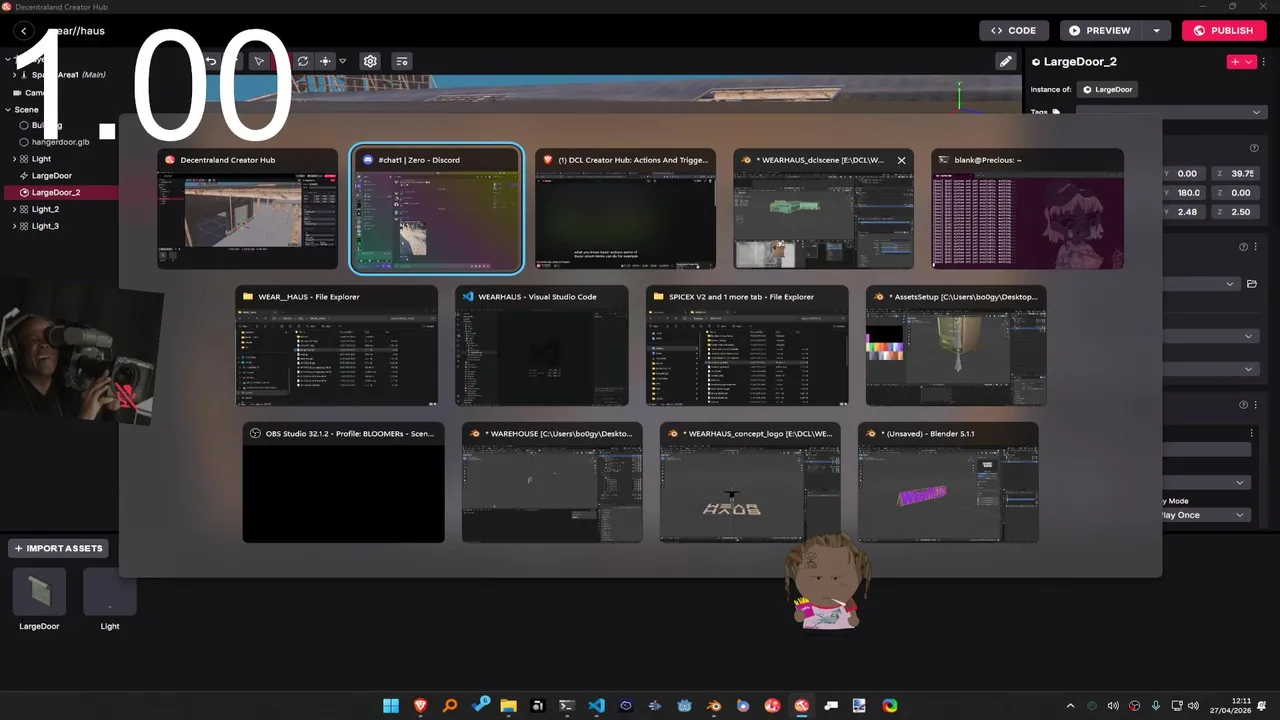The image size is (1280, 720).
Task: Switch to WEARHAUS Visual Studio Code window
Action: click(x=542, y=346)
